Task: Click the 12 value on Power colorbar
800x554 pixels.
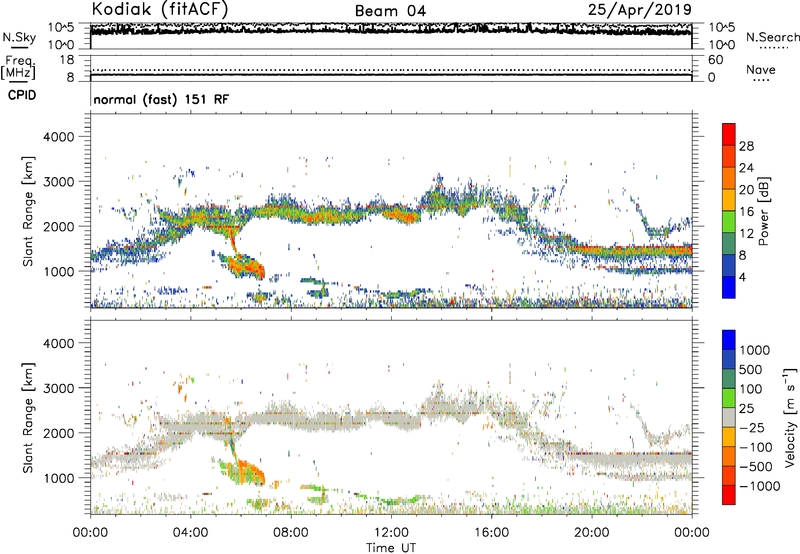Action: [746, 234]
